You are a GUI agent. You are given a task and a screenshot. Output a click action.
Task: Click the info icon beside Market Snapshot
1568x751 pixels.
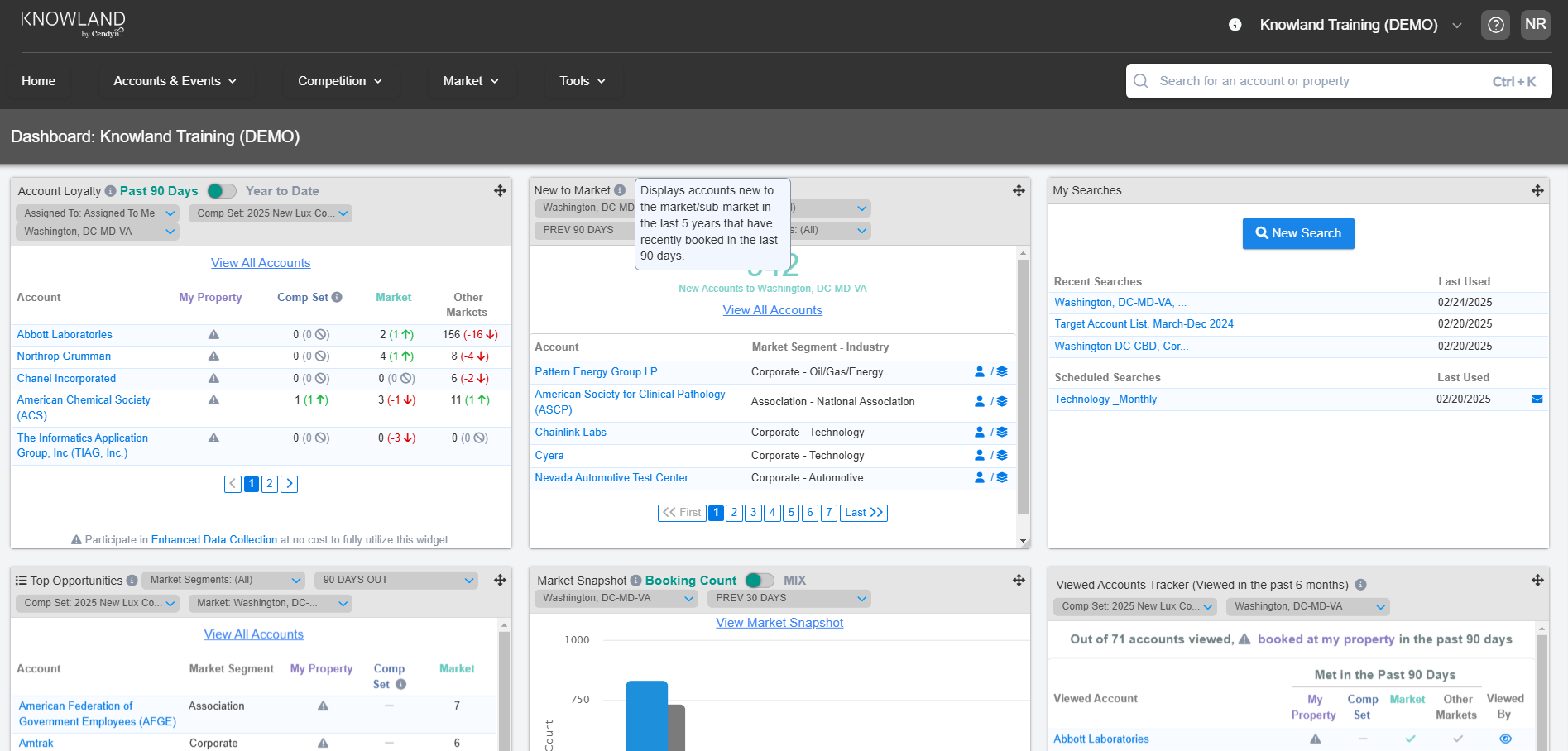click(635, 581)
